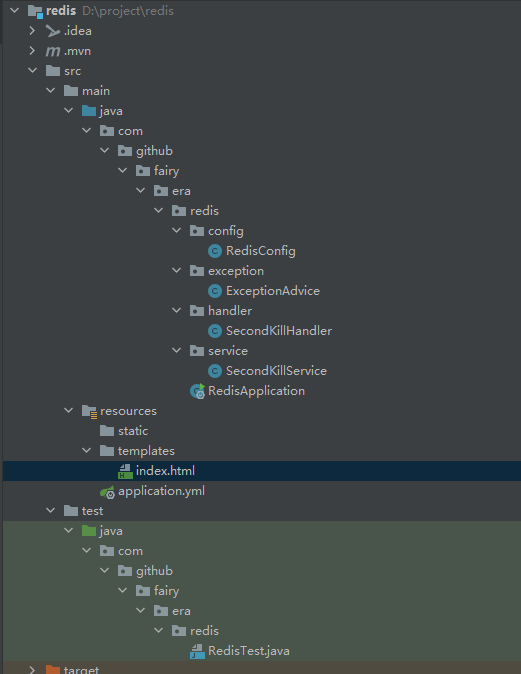Select the ExceptionAdvice class
The width and height of the screenshot is (521, 674).
pyautogui.click(x=273, y=291)
